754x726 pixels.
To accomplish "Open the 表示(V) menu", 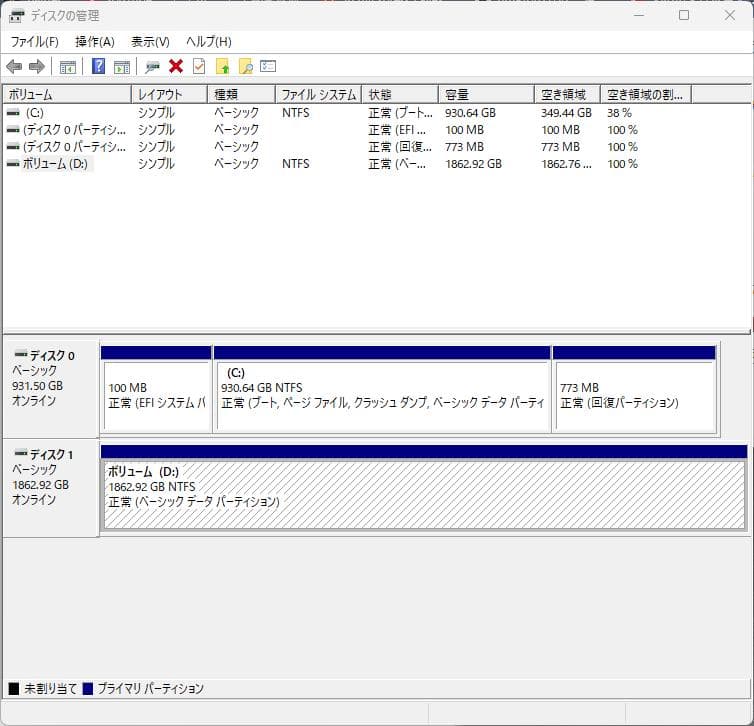I will coord(151,42).
